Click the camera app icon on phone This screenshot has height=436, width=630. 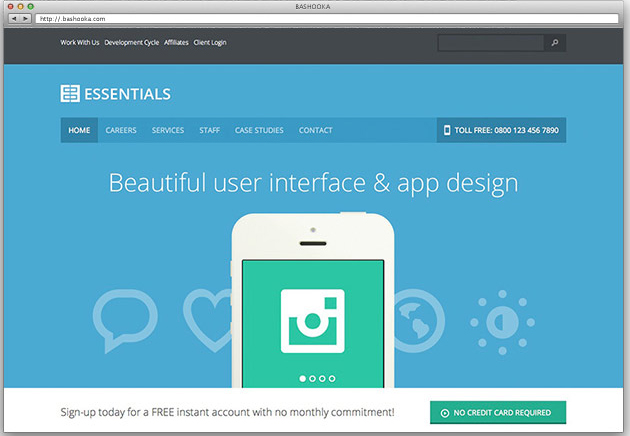pyautogui.click(x=312, y=321)
